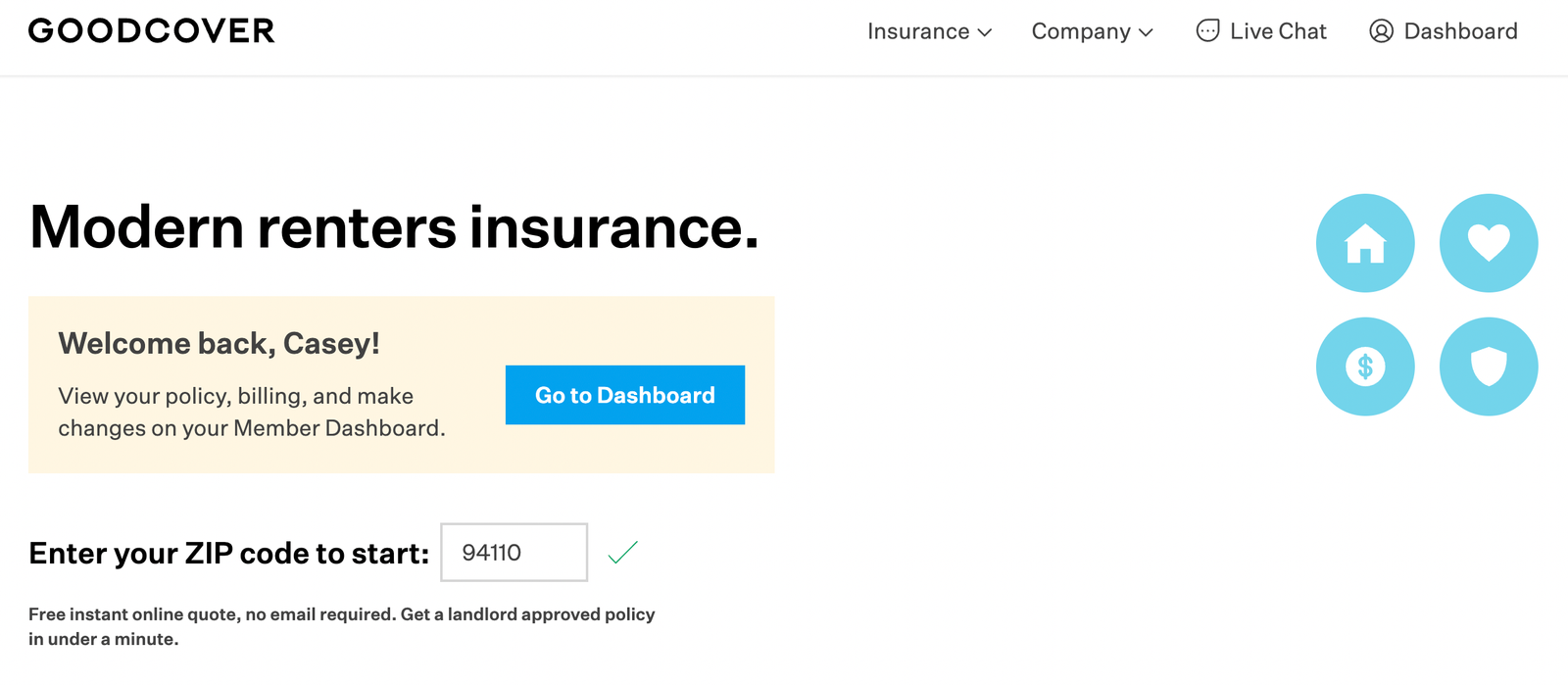Expand the chevron next to Insurance

click(x=984, y=33)
